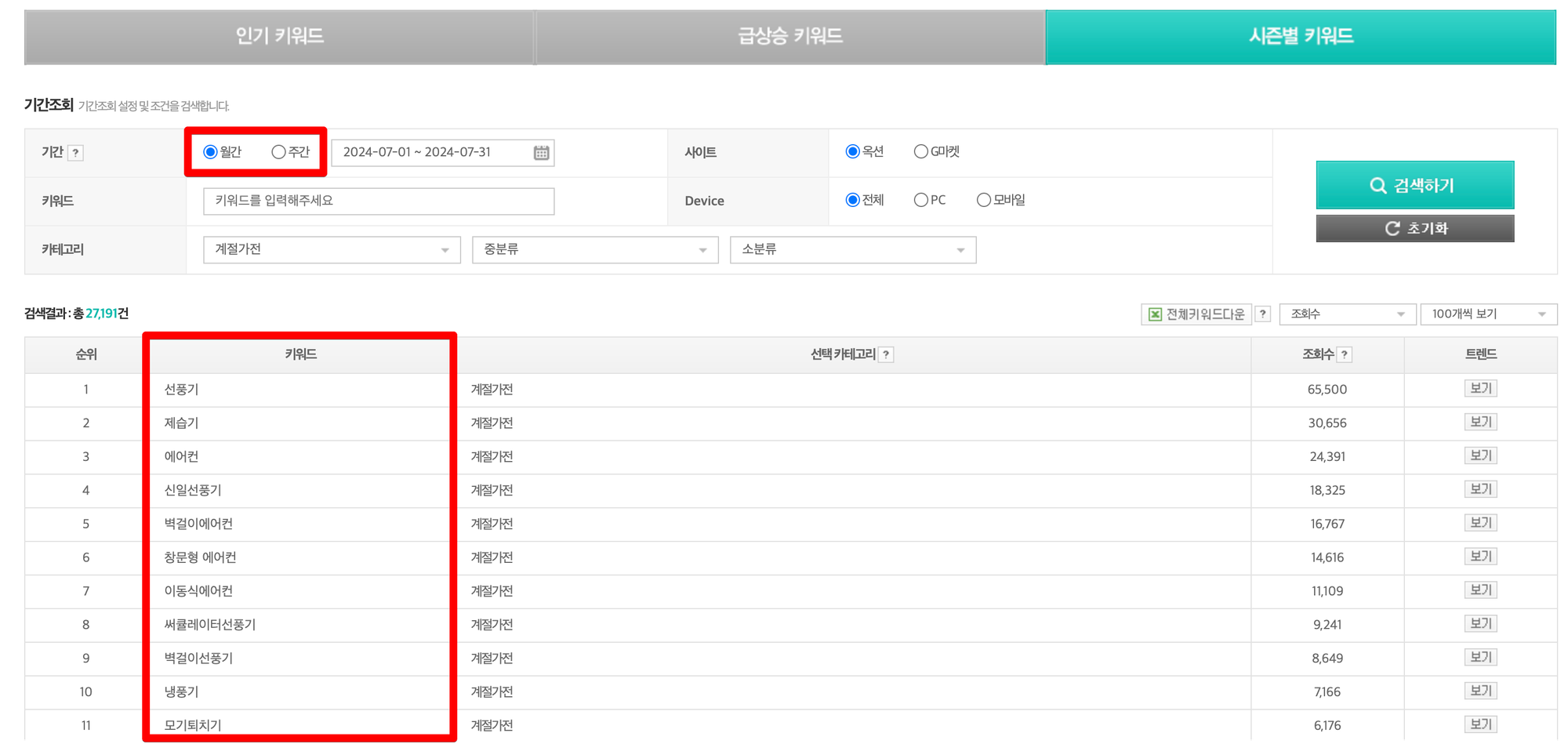Click keyword 신일선풍기 in the table
The image size is (1568, 744).
tap(193, 491)
